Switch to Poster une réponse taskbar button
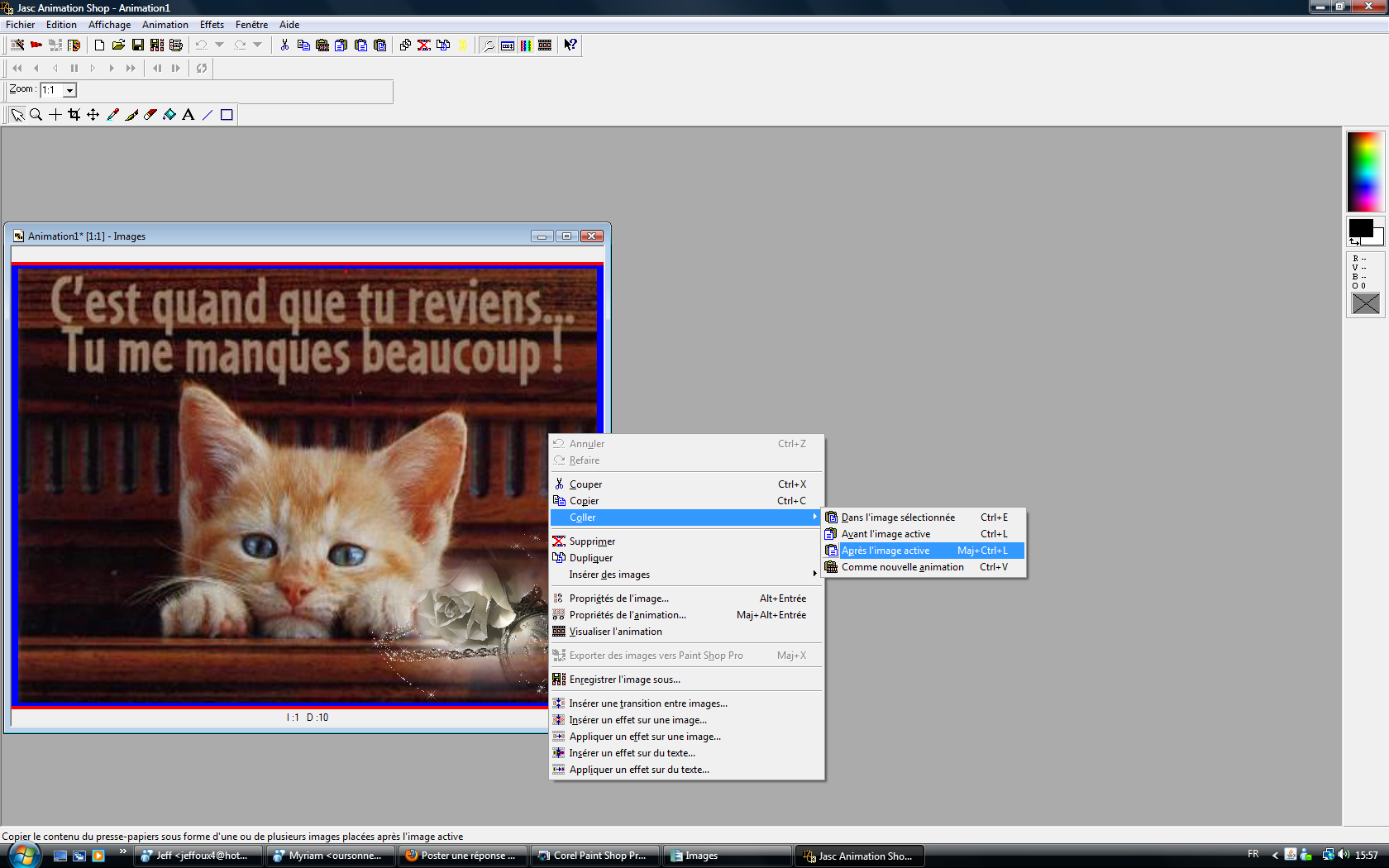The width and height of the screenshot is (1389, 868). point(463,856)
